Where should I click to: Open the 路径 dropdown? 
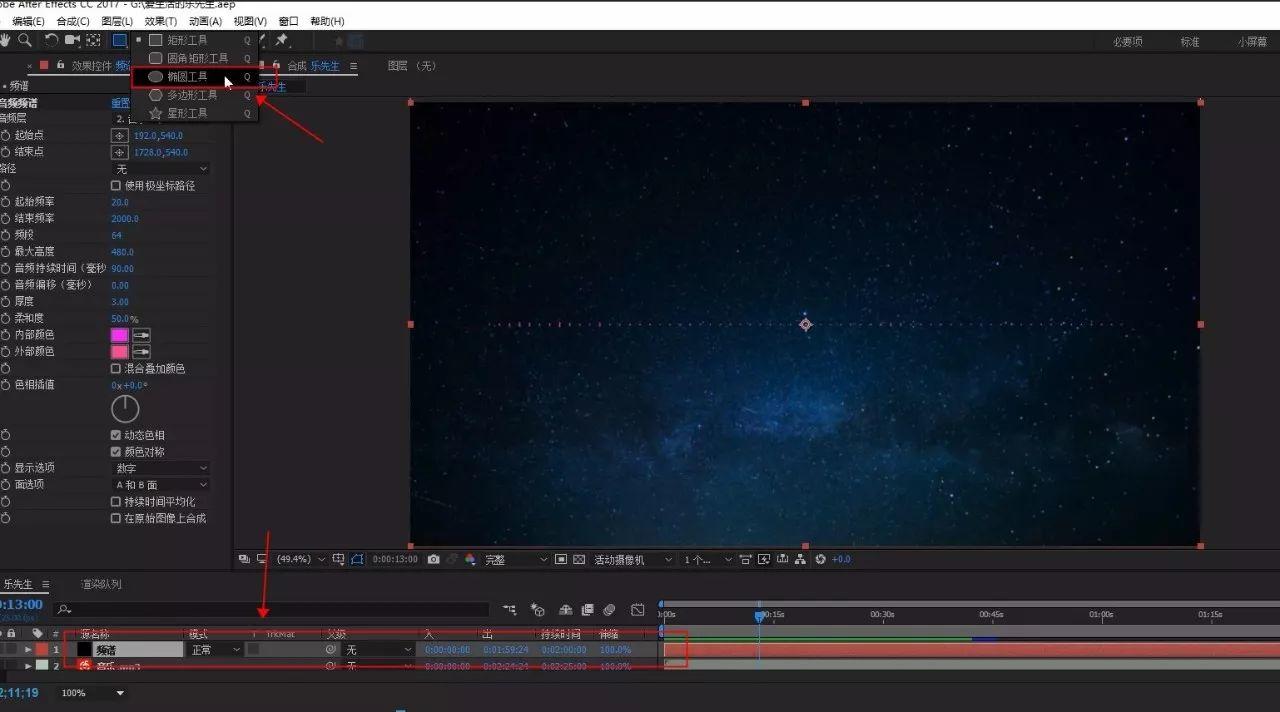[161, 169]
